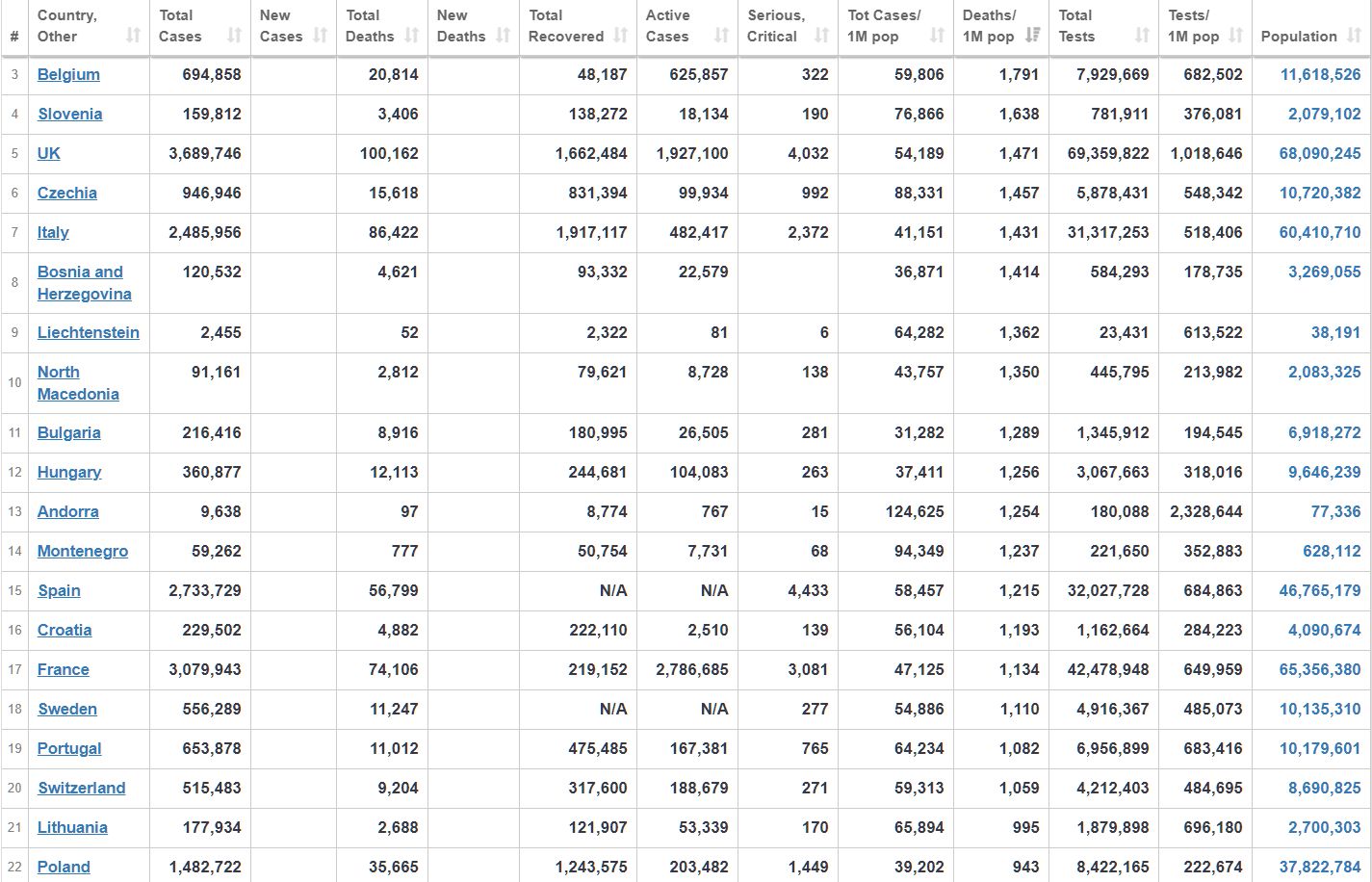Open the Belgium country link

68,74
